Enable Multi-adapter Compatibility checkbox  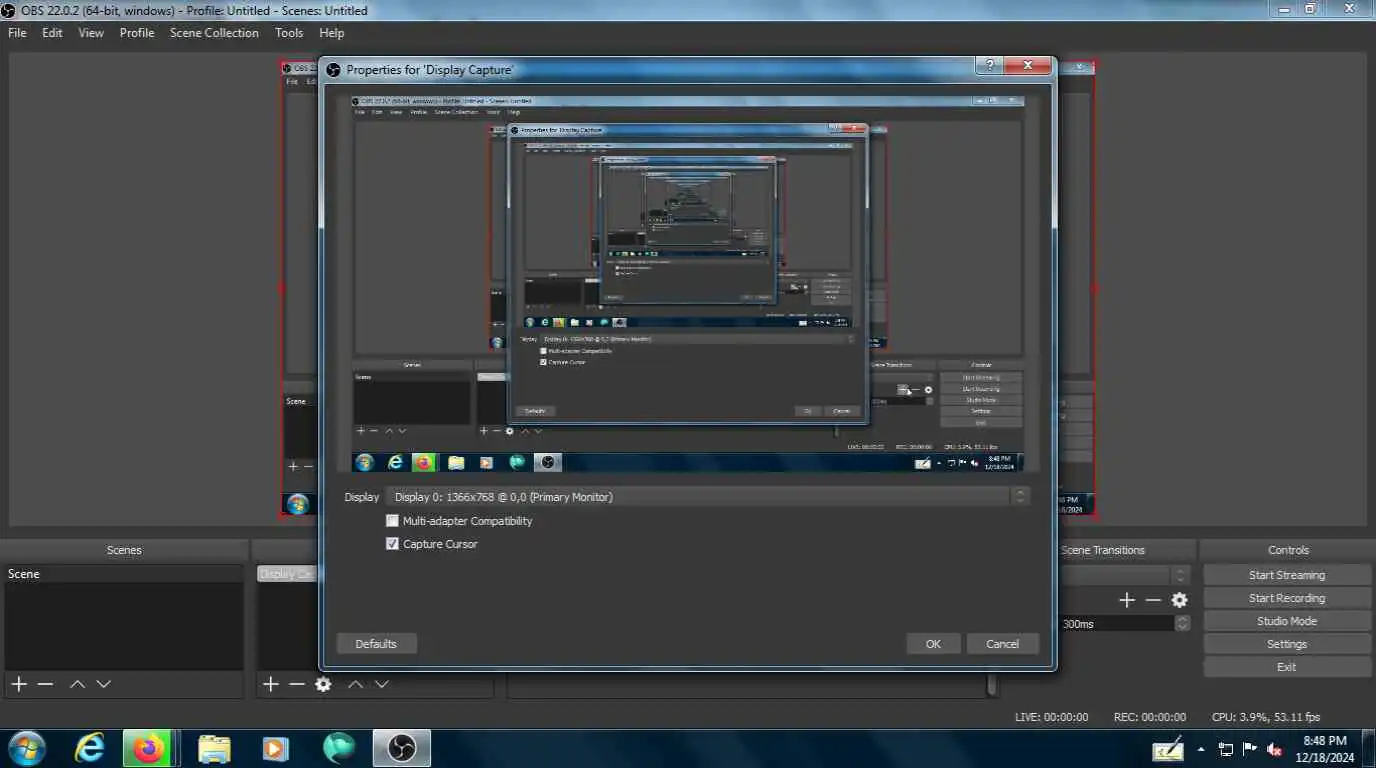tap(393, 521)
